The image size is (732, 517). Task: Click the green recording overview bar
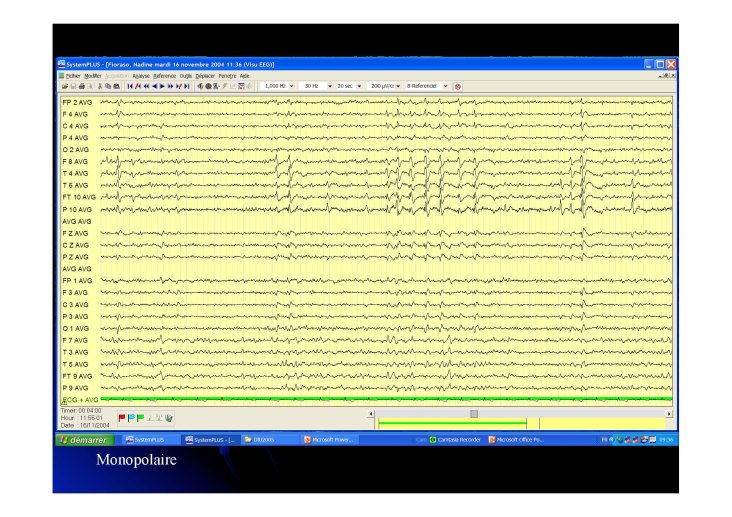point(452,423)
